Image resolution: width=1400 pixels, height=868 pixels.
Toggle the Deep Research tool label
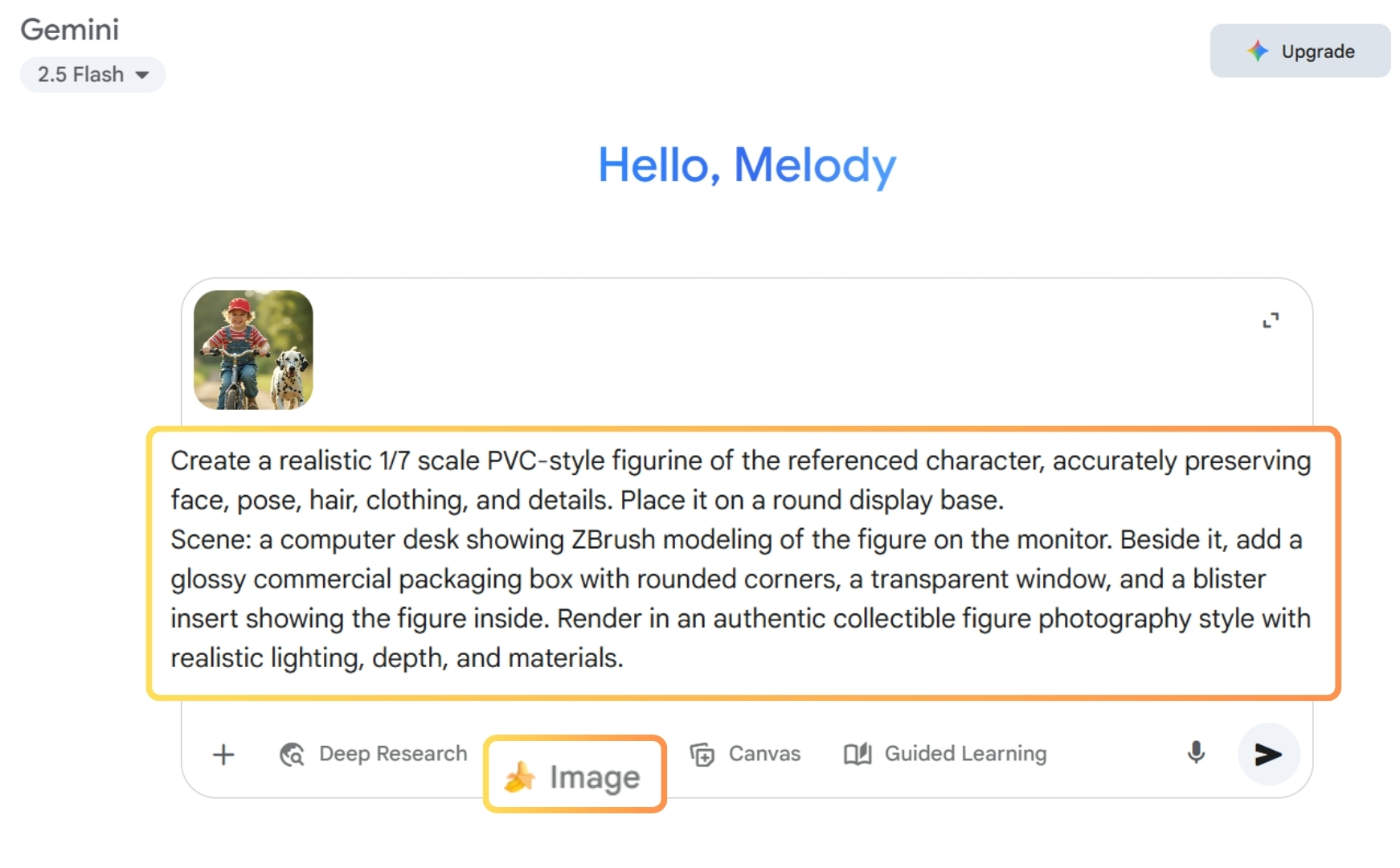393,754
